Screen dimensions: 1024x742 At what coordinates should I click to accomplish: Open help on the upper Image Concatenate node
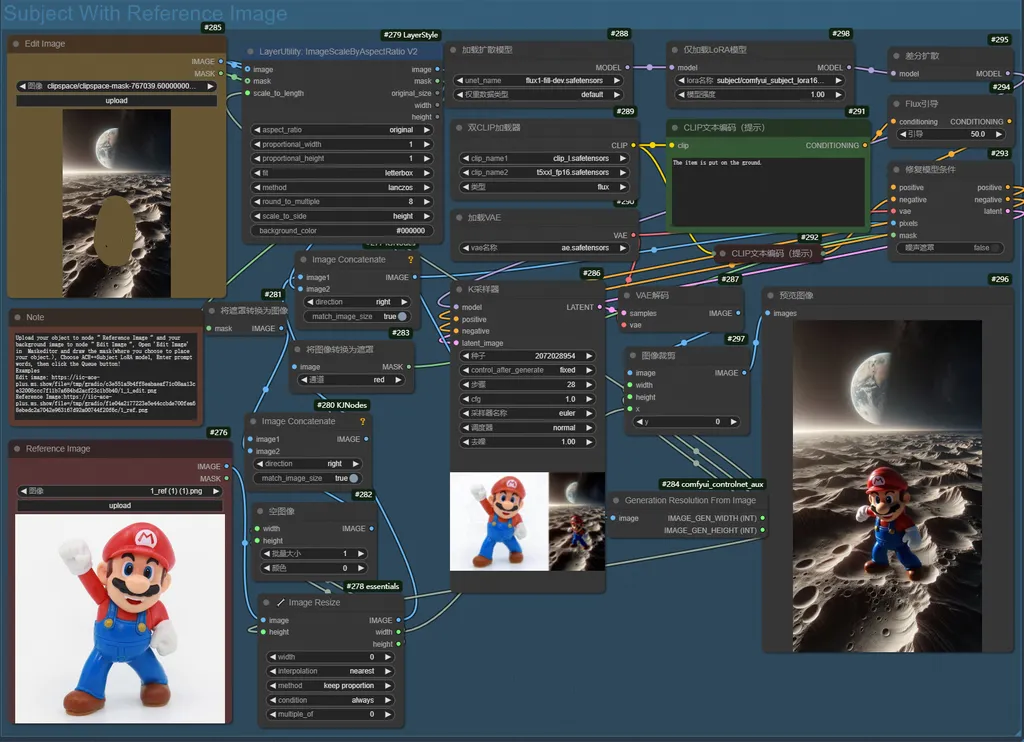tap(411, 260)
